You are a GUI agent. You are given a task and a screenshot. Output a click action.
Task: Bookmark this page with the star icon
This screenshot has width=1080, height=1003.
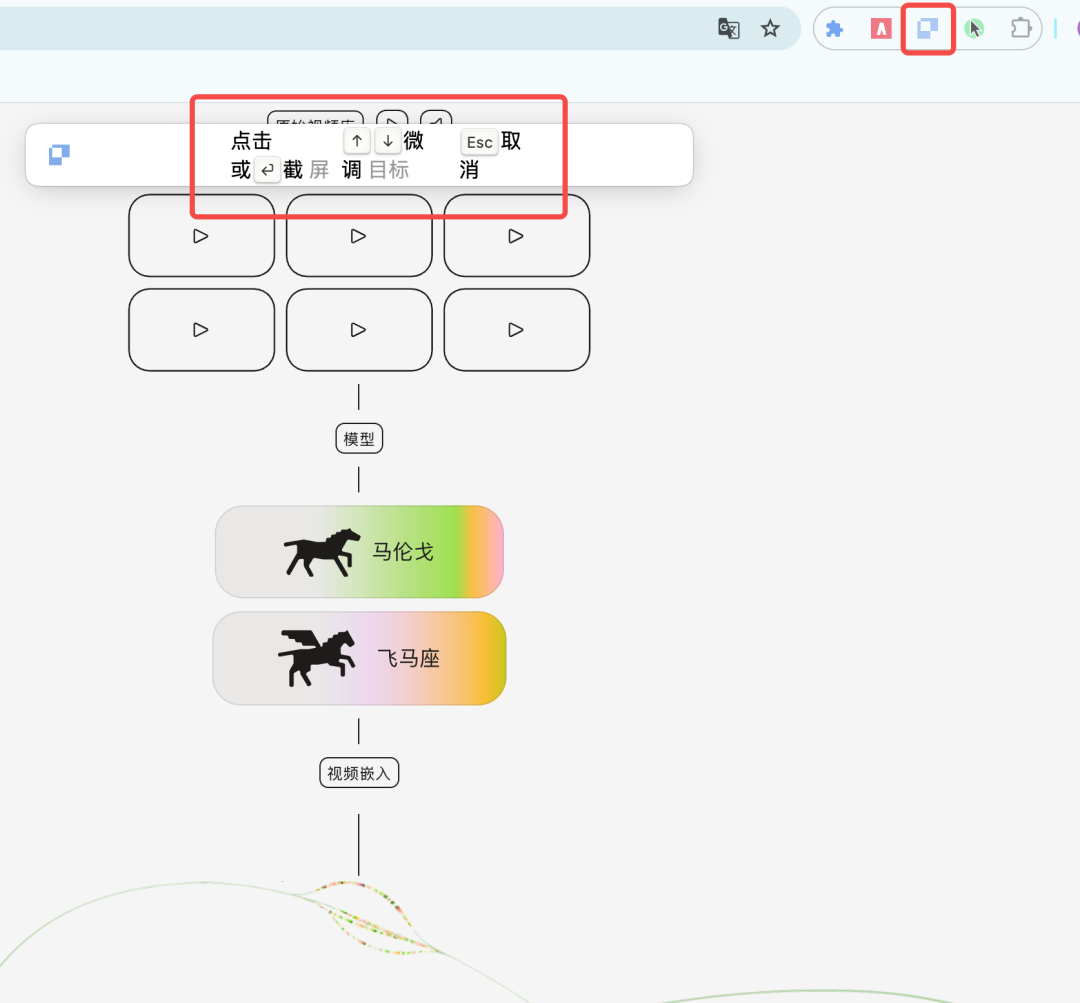[770, 29]
